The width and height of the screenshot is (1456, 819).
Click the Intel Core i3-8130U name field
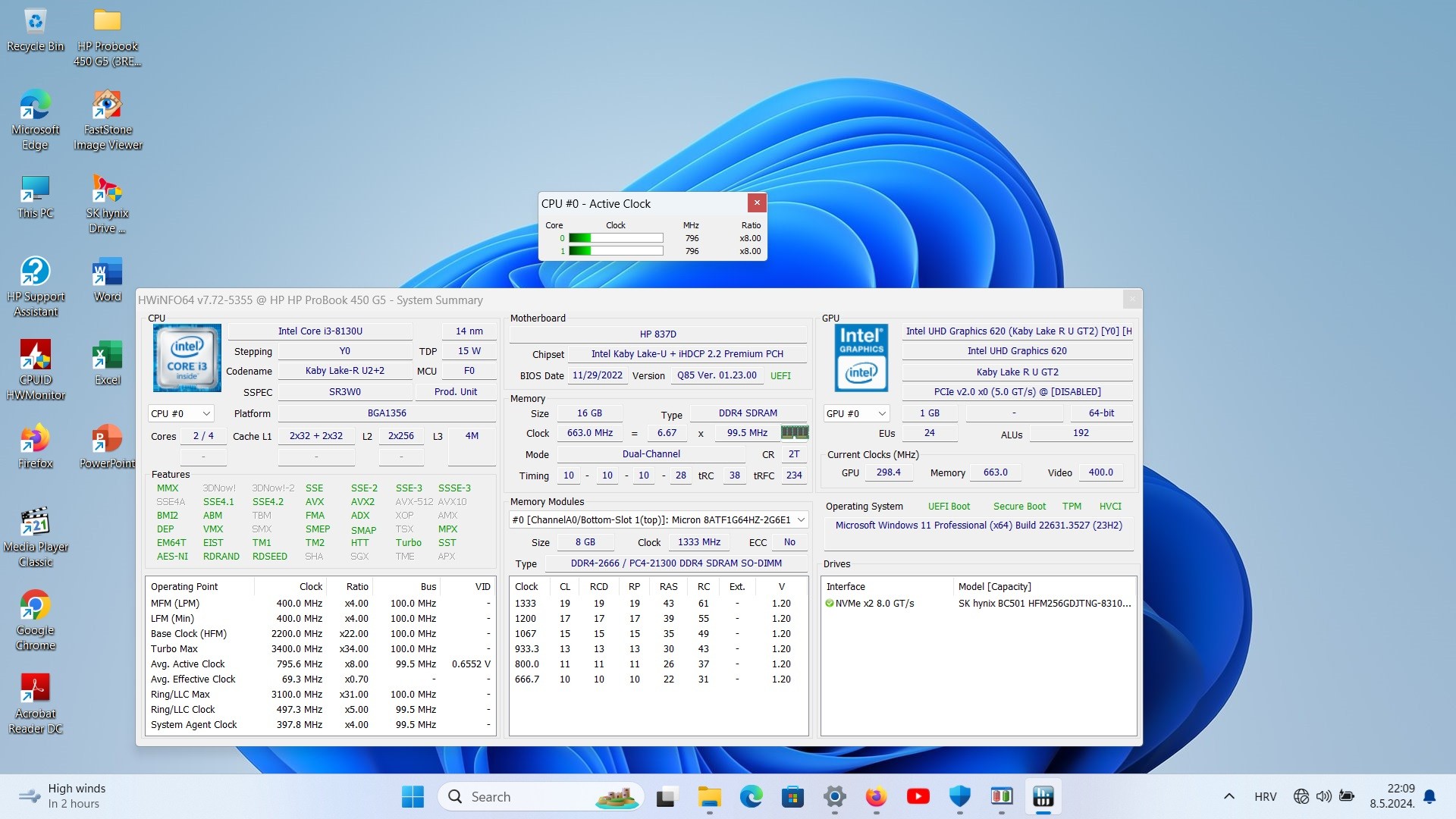pyautogui.click(x=320, y=331)
